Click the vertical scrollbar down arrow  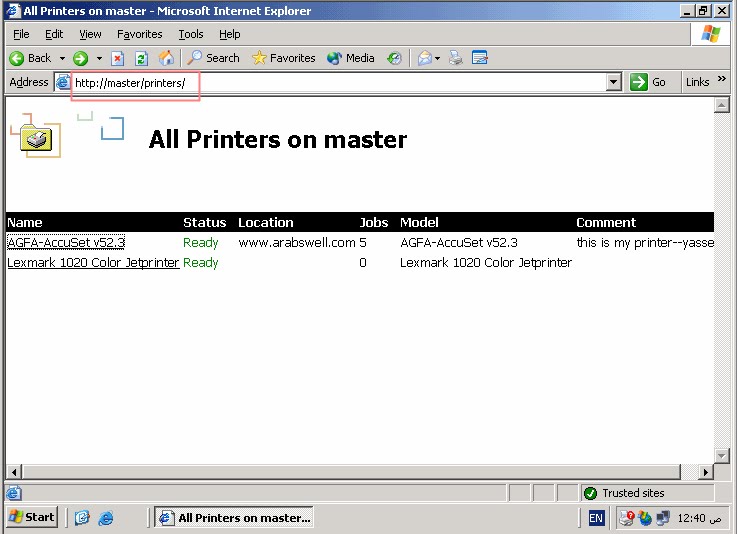click(x=721, y=455)
